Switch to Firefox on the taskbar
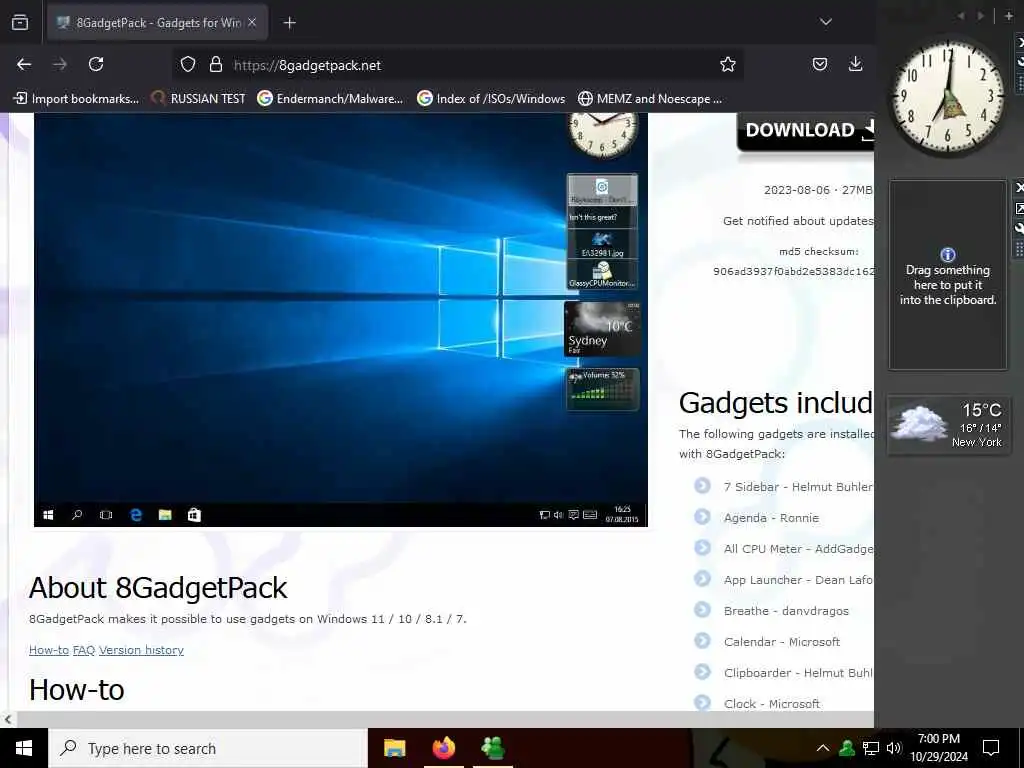Image resolution: width=1024 pixels, height=768 pixels. (x=443, y=748)
